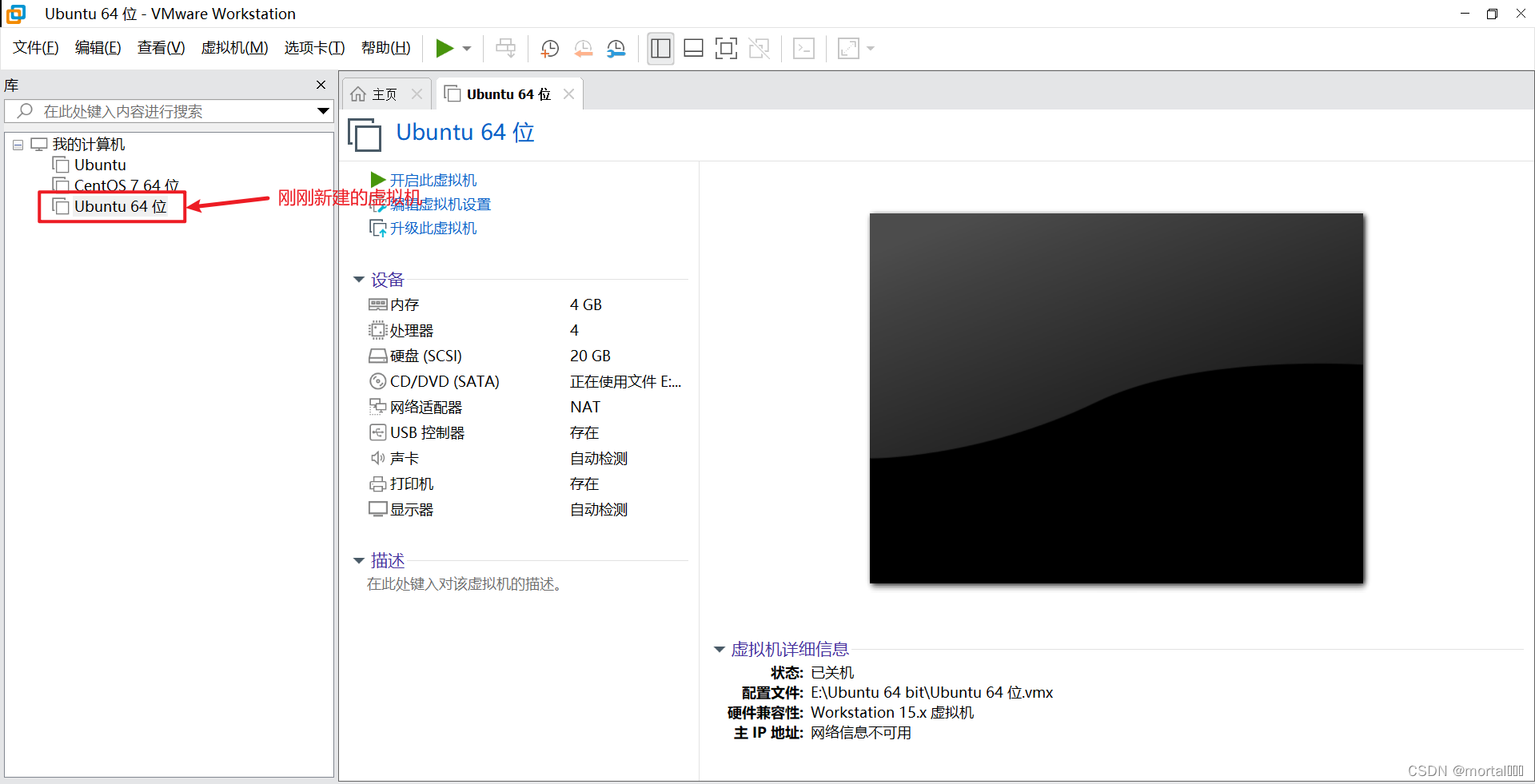This screenshot has width=1535, height=784.
Task: Select CentOS 7 64 位 in the library
Action: tap(126, 185)
